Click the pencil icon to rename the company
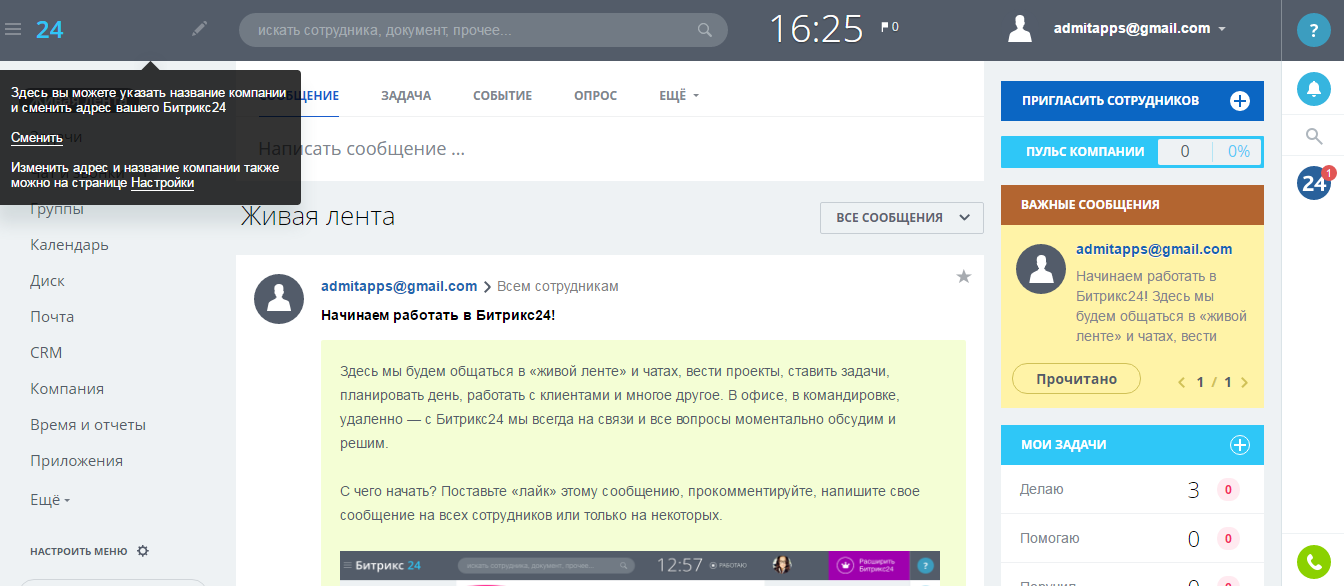 198,29
